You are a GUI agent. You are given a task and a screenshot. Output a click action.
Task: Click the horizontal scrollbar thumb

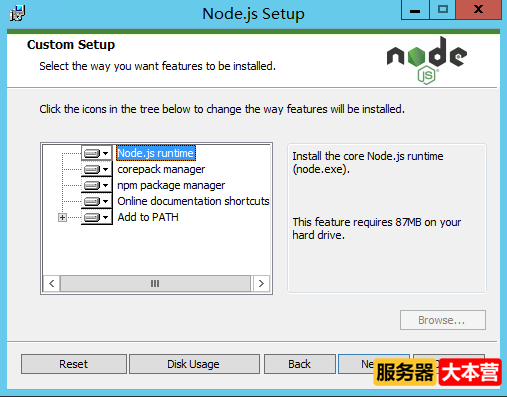click(x=155, y=284)
